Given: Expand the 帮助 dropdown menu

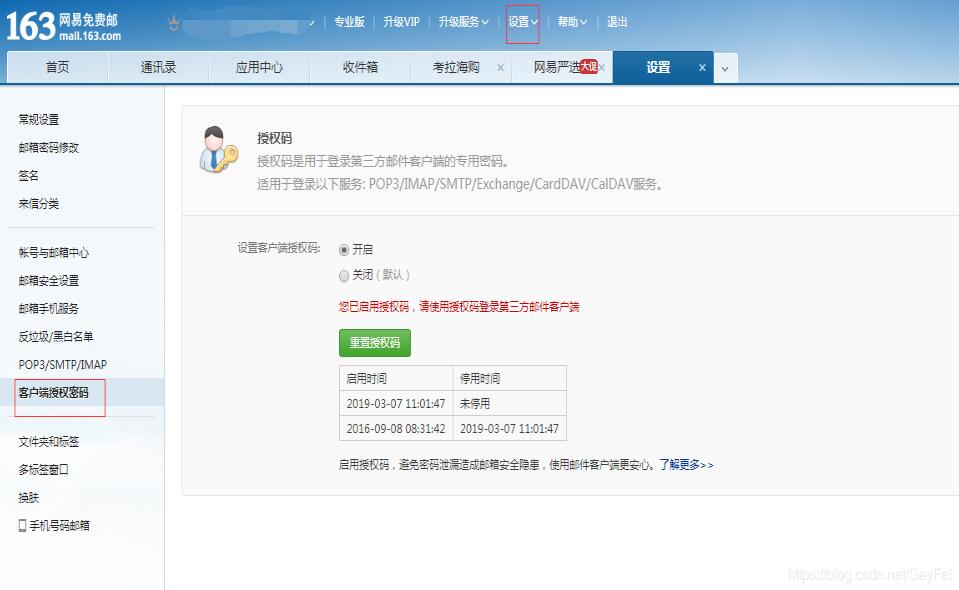Looking at the screenshot, I should (568, 20).
